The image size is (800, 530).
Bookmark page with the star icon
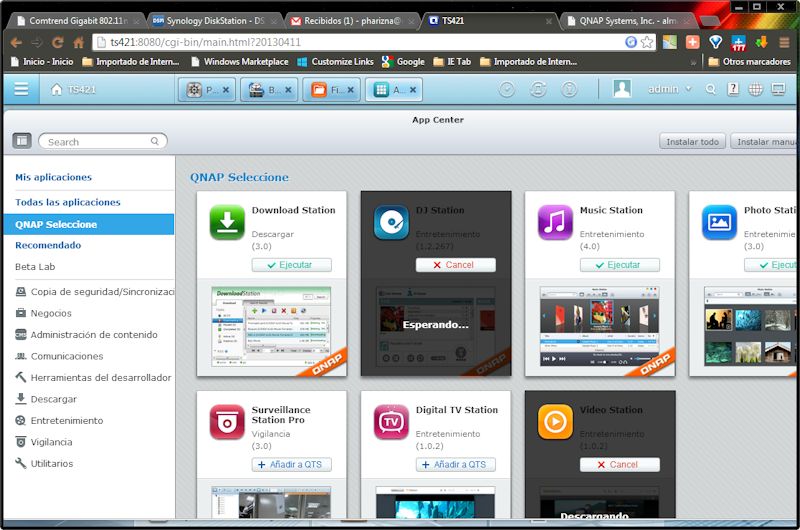coord(647,42)
